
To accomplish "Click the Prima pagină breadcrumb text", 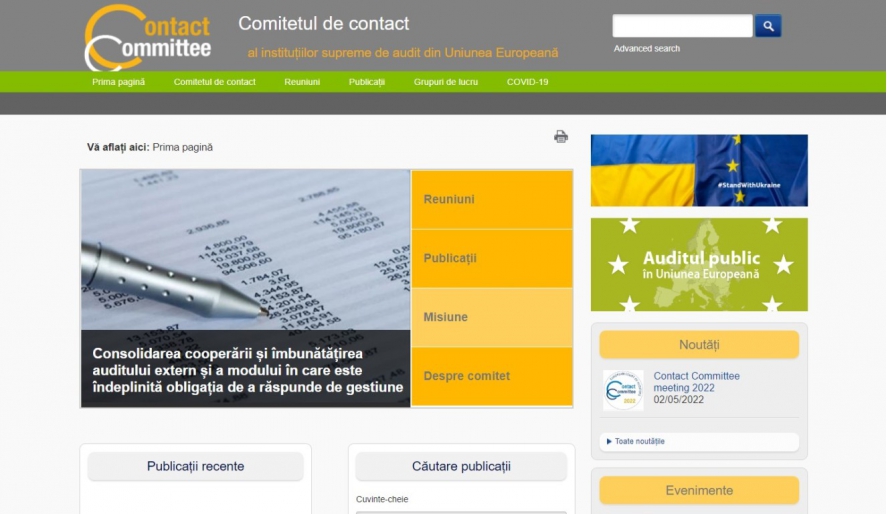I will (183, 147).
